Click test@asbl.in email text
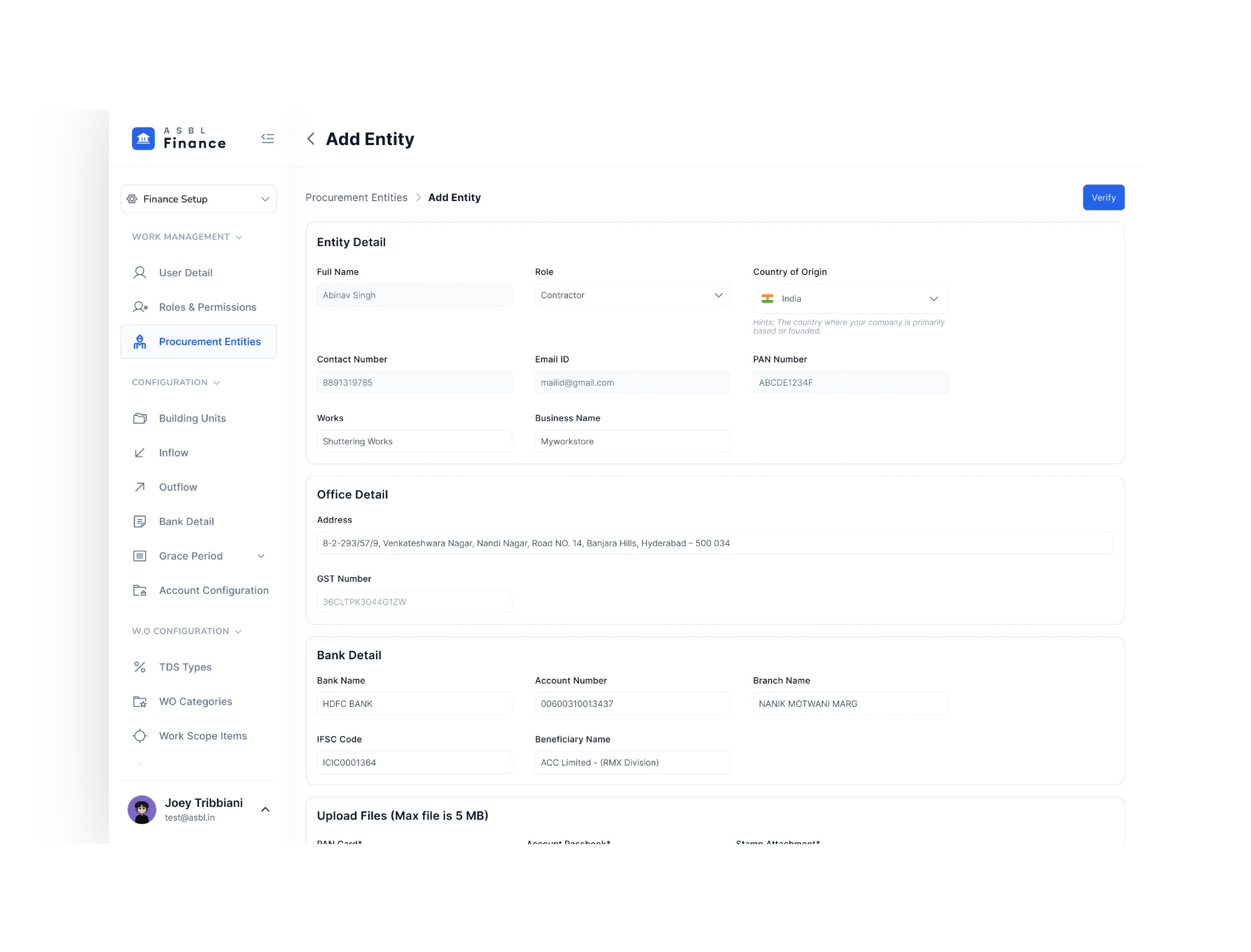 189,818
